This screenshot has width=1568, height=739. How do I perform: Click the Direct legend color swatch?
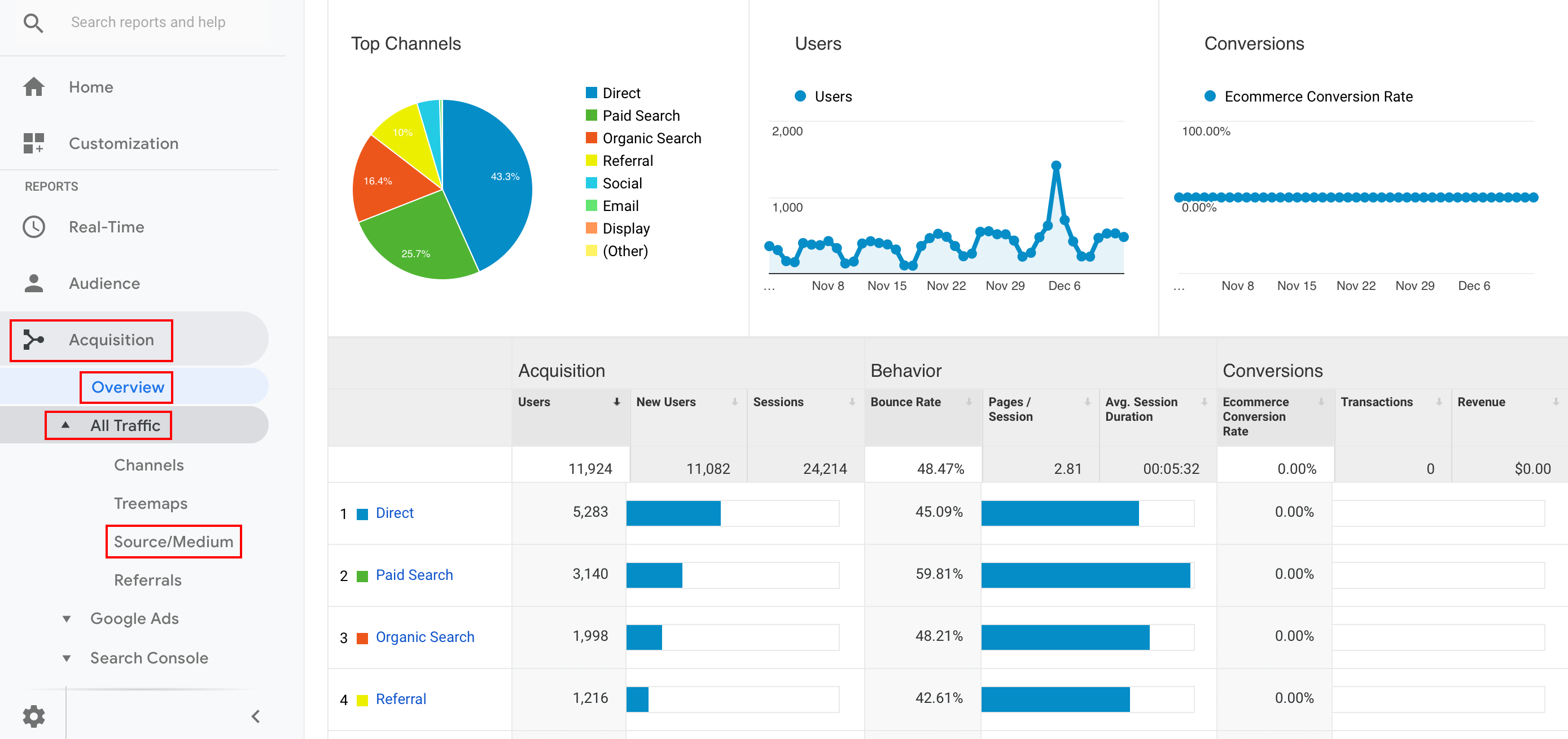(x=590, y=93)
